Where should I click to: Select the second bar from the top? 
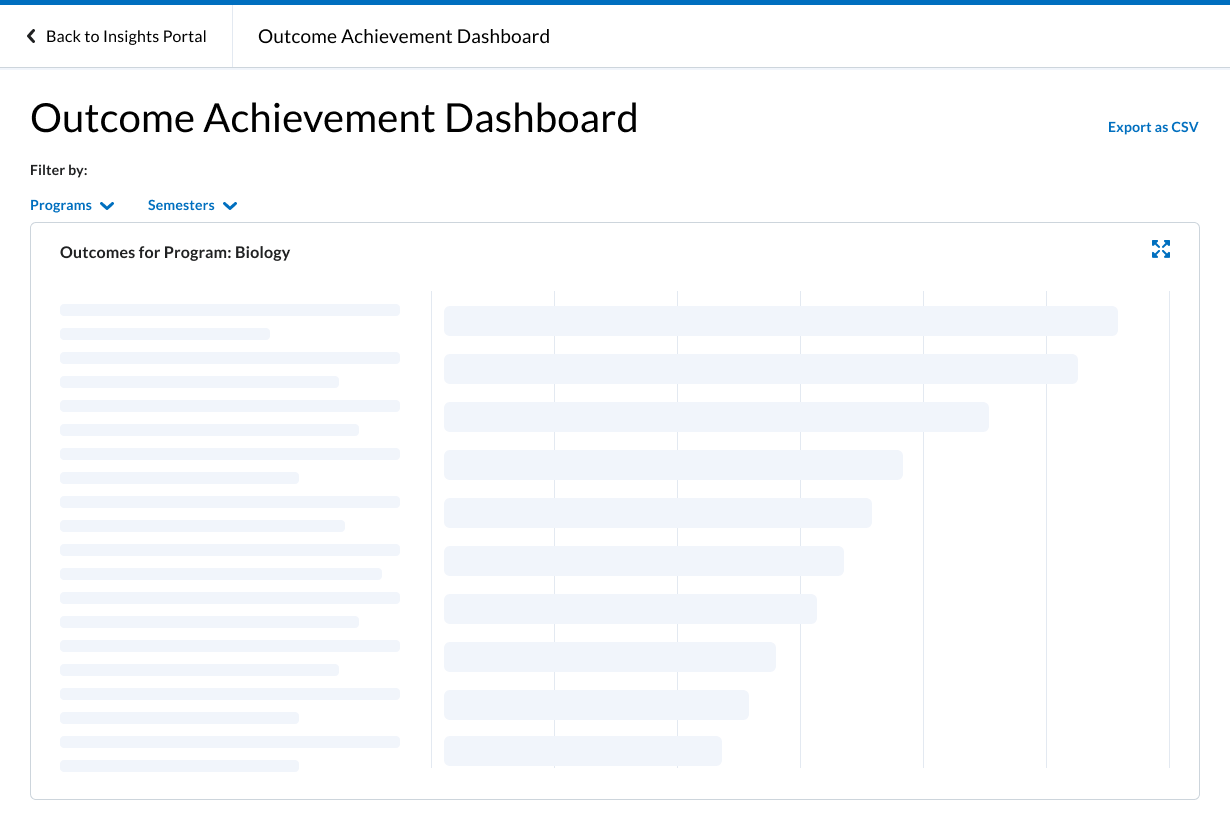coord(760,369)
